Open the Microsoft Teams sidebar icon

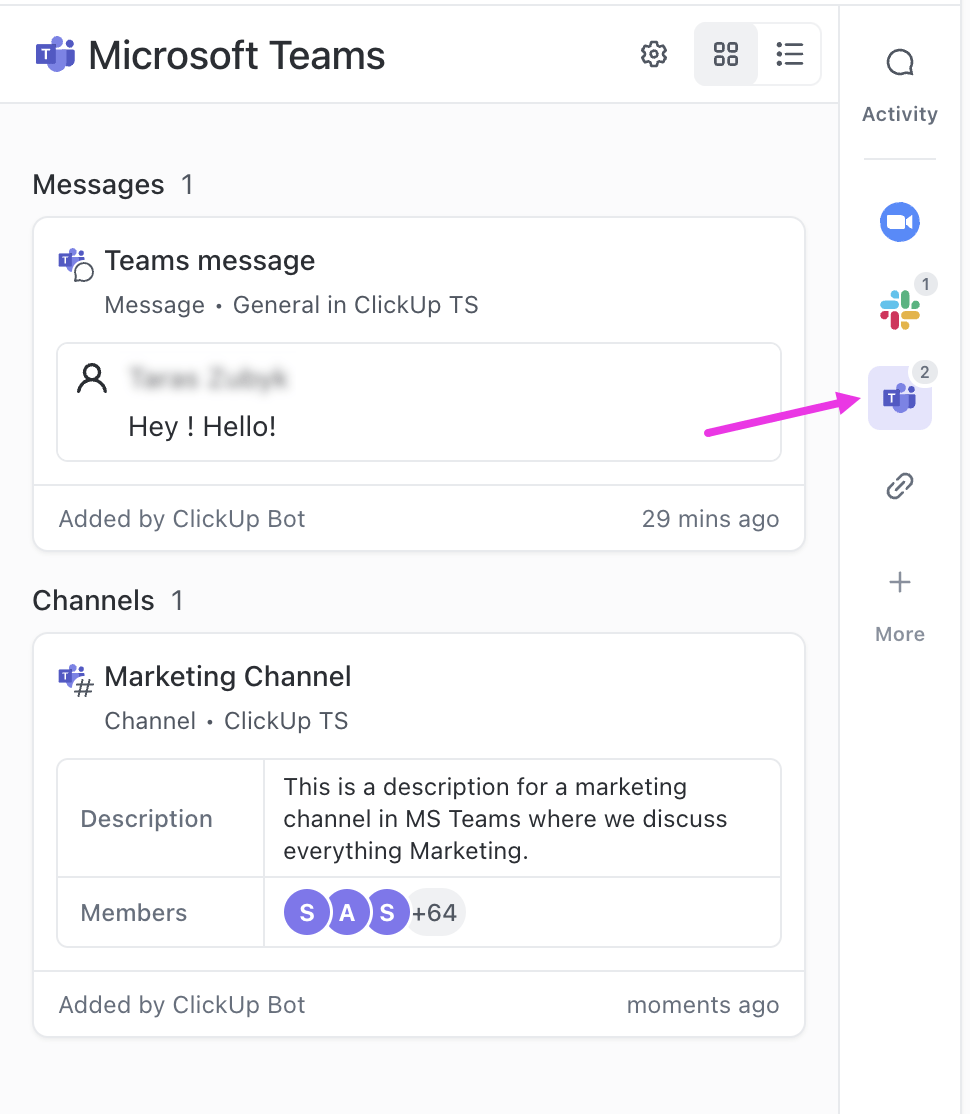coord(899,397)
